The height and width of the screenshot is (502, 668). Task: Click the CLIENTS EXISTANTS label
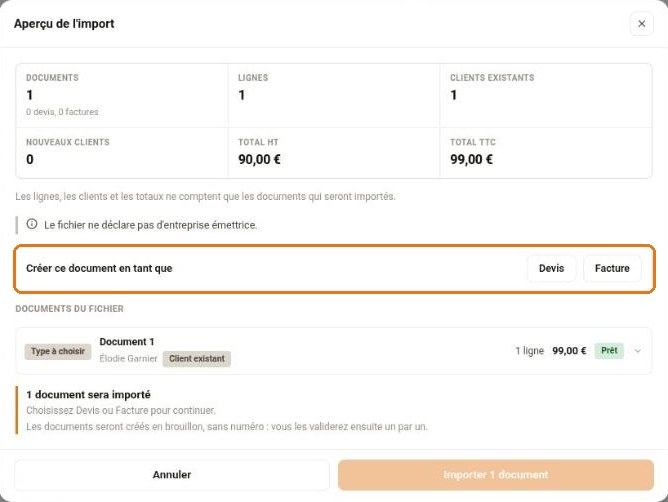(492, 78)
